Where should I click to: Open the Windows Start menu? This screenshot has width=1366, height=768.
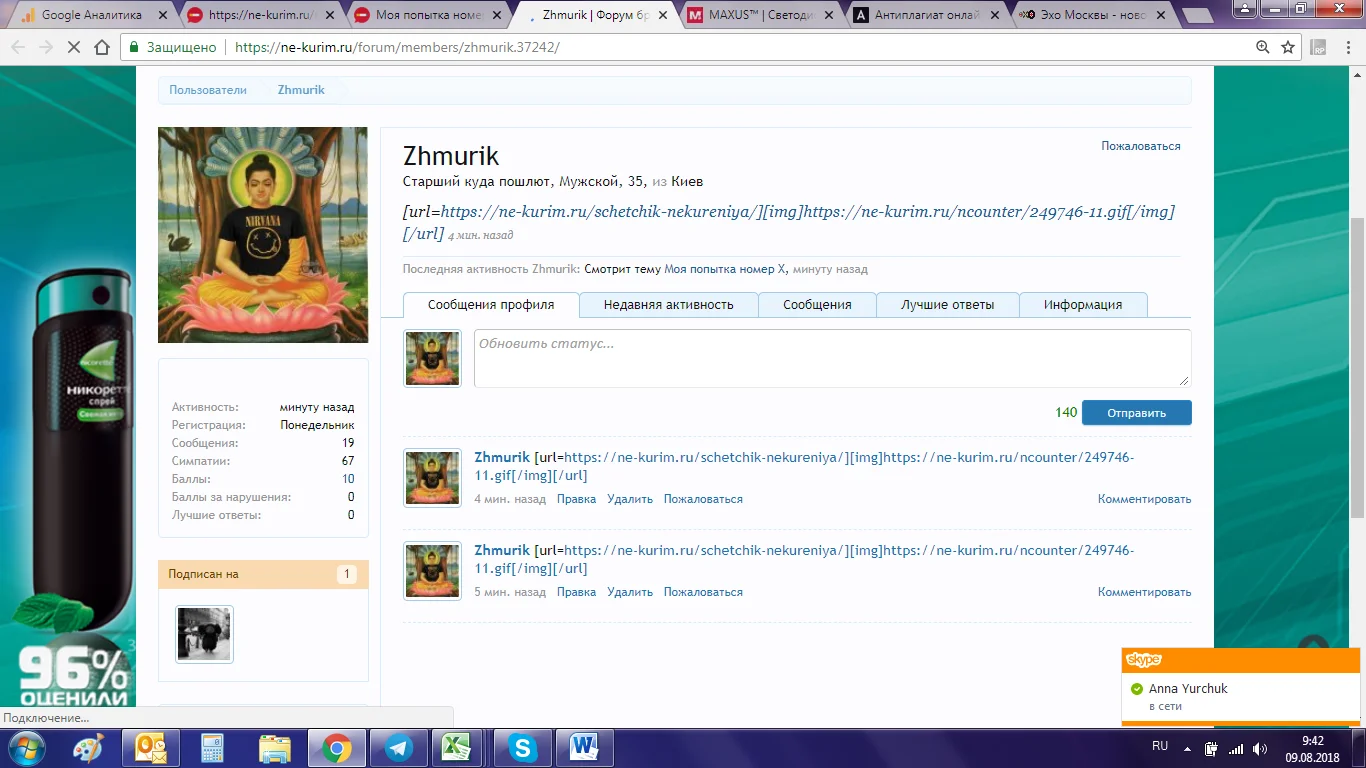pos(25,748)
